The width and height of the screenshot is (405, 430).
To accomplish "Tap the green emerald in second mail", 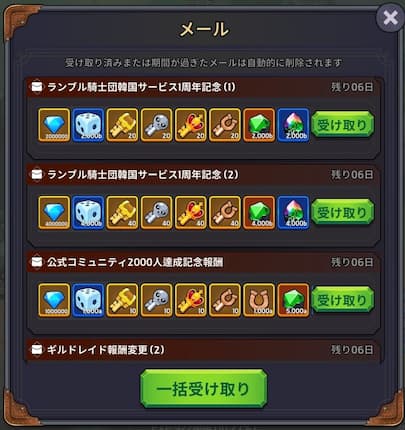I will 259,213.
